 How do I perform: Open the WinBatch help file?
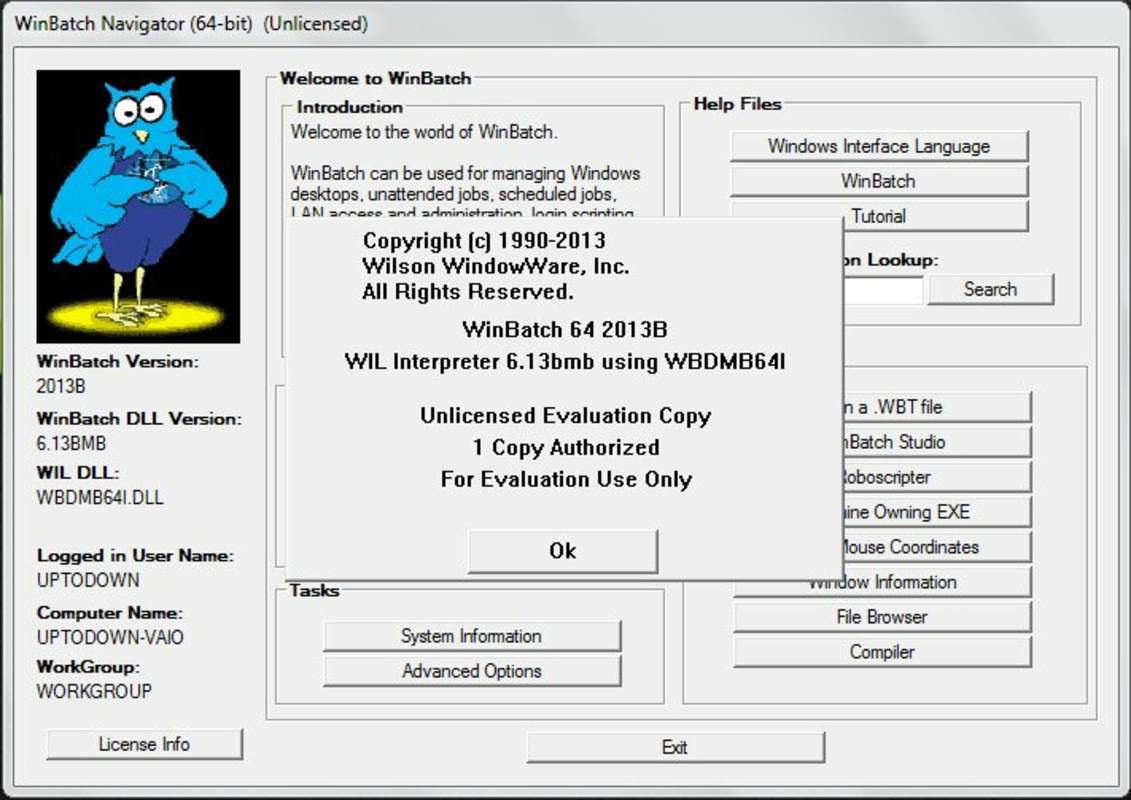pyautogui.click(x=879, y=181)
